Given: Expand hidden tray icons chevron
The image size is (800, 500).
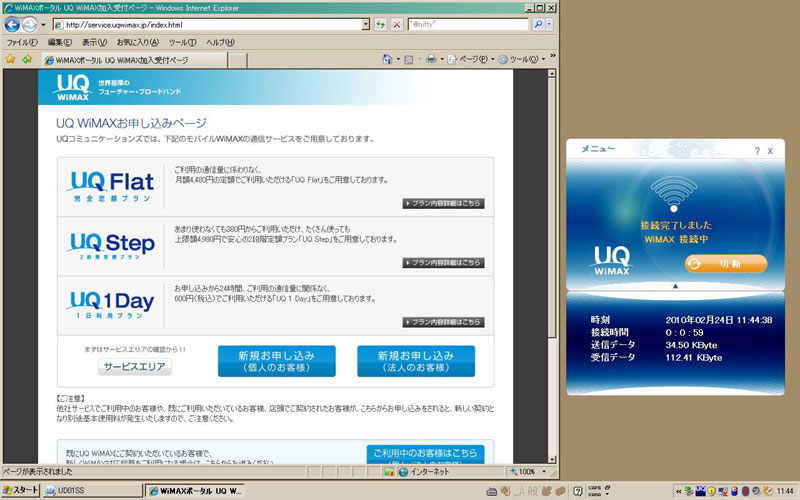Looking at the screenshot, I should [x=679, y=491].
